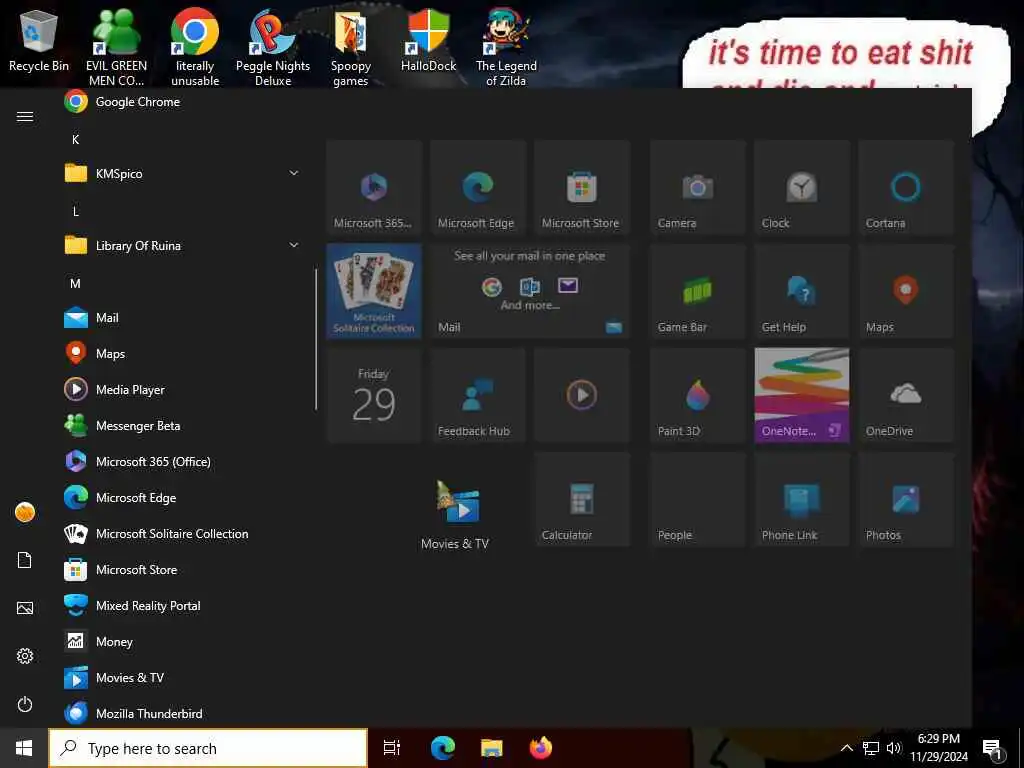
Task: Launch Media Player from app list
Action: coord(182,390)
